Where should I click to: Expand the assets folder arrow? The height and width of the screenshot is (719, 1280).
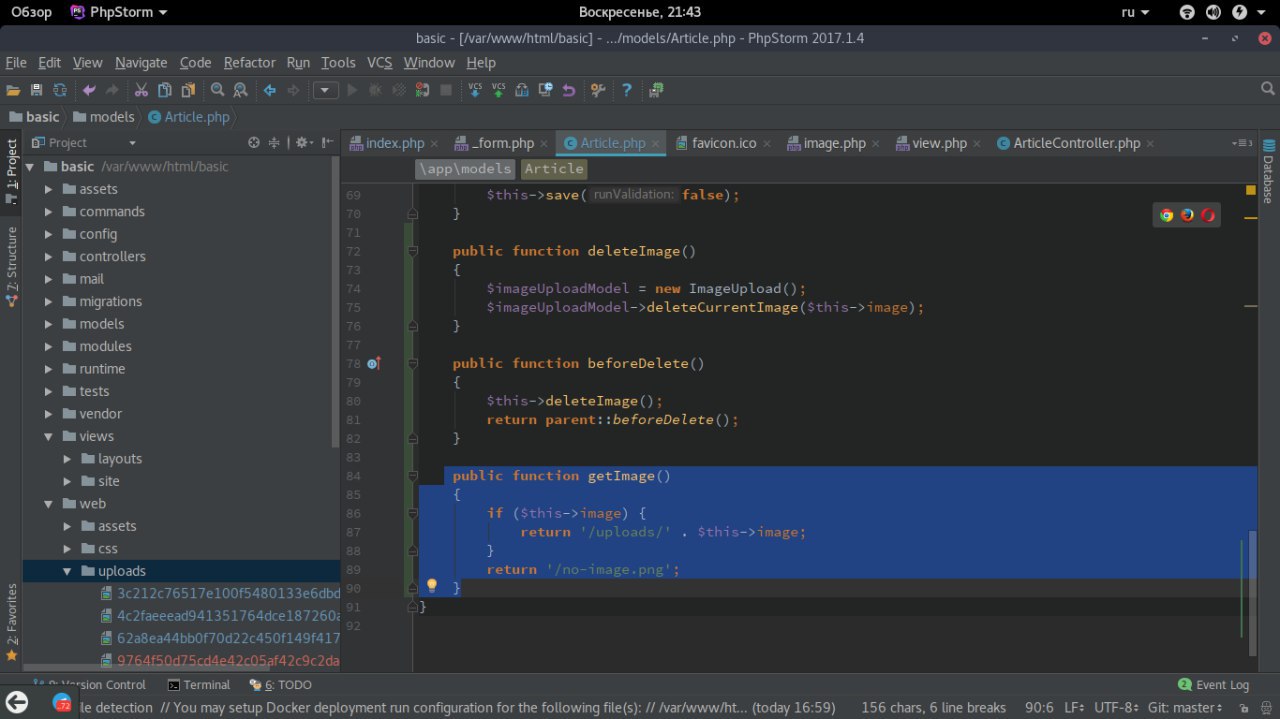point(48,189)
